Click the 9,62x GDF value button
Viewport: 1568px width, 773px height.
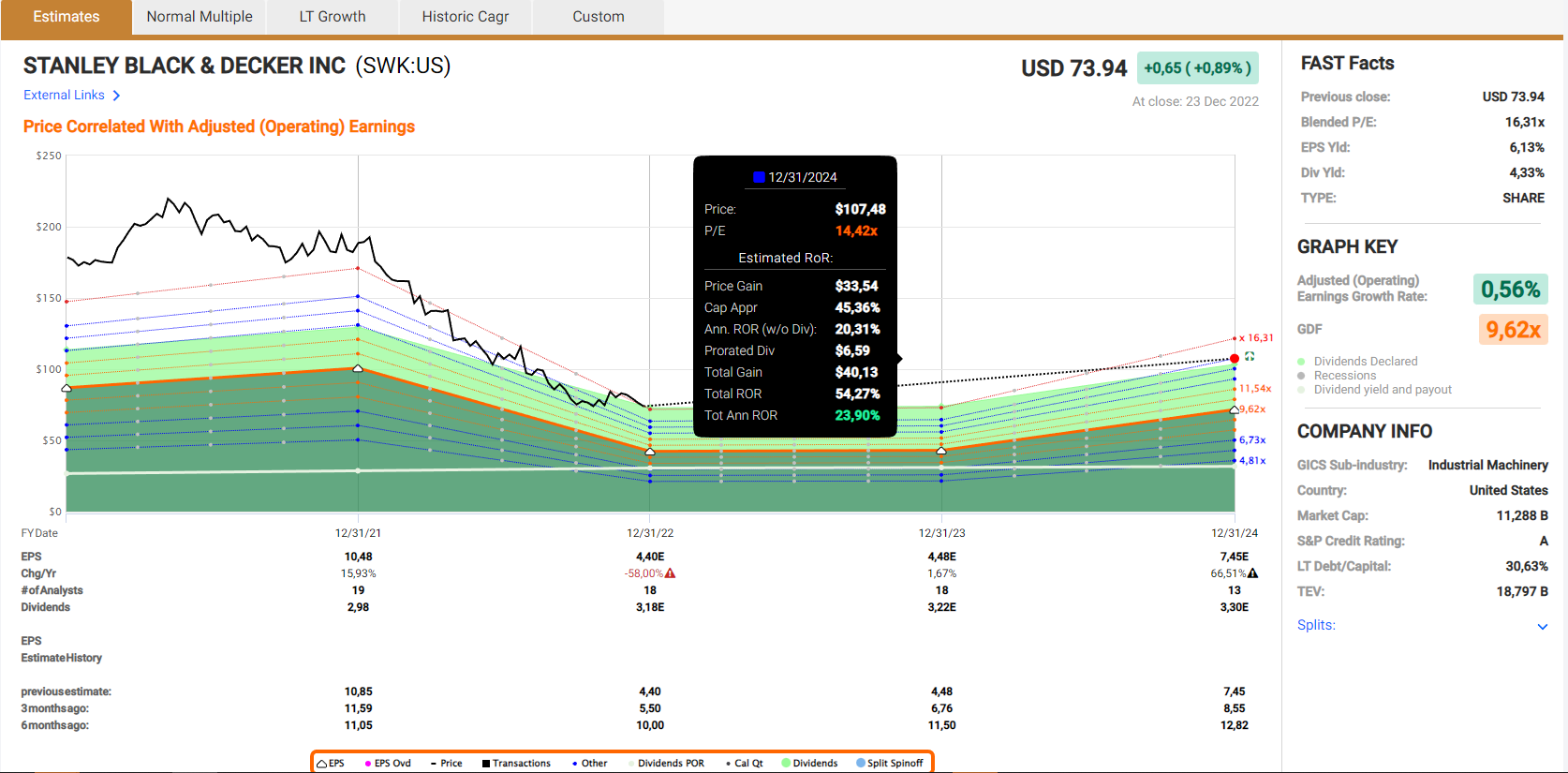[x=1513, y=330]
